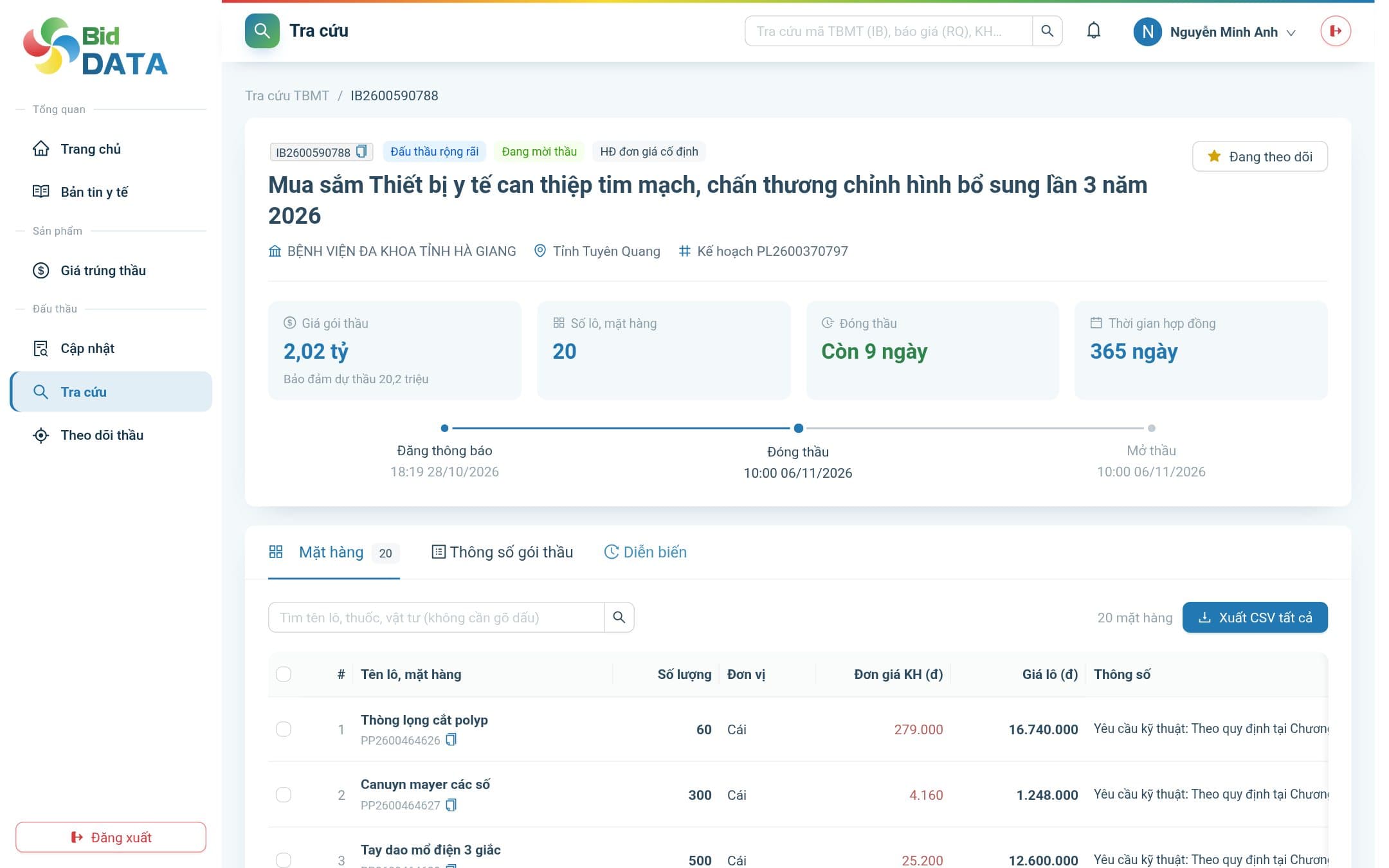The image size is (1389, 868).
Task: Click the 365 ngày contract duration card
Action: point(1201,350)
